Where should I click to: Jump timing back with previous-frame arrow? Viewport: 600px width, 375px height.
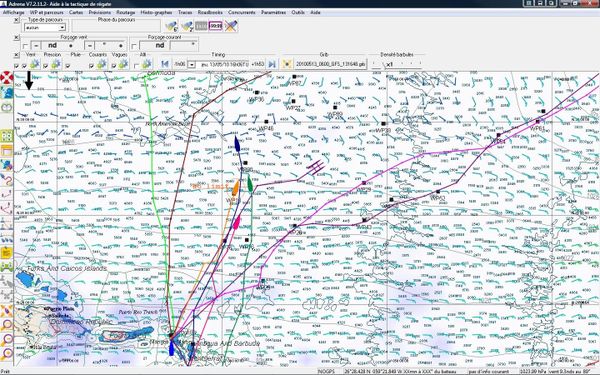click(165, 64)
